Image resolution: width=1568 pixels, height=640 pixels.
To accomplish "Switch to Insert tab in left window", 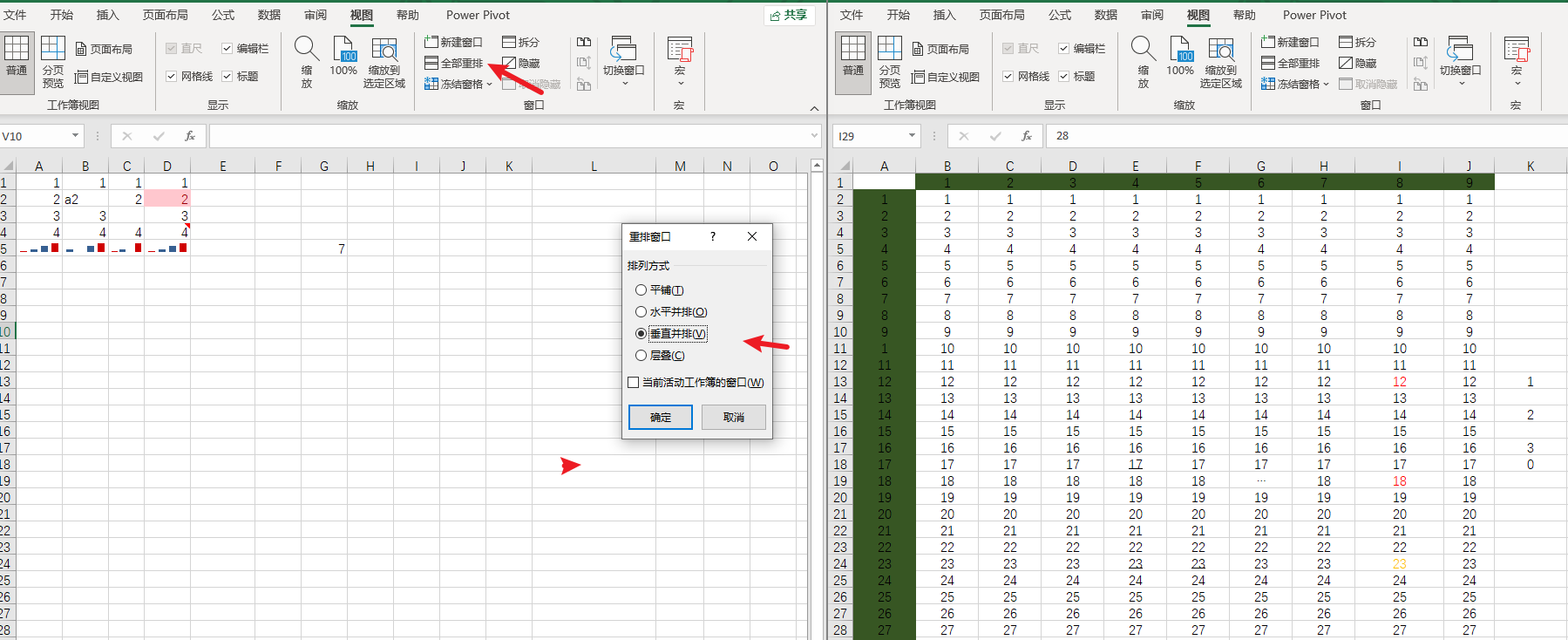I will point(108,15).
